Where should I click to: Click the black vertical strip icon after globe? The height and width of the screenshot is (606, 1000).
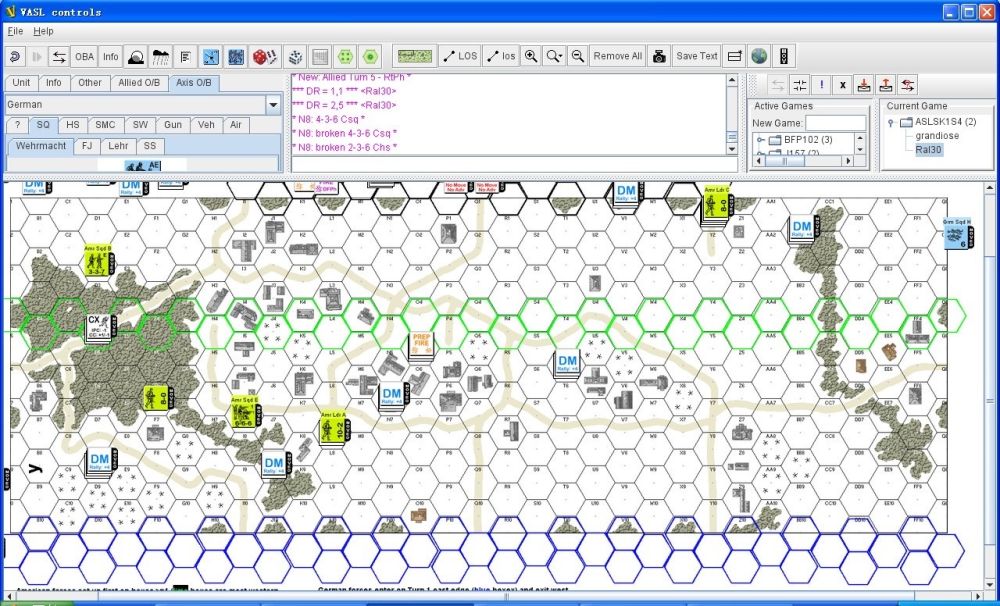click(x=784, y=57)
